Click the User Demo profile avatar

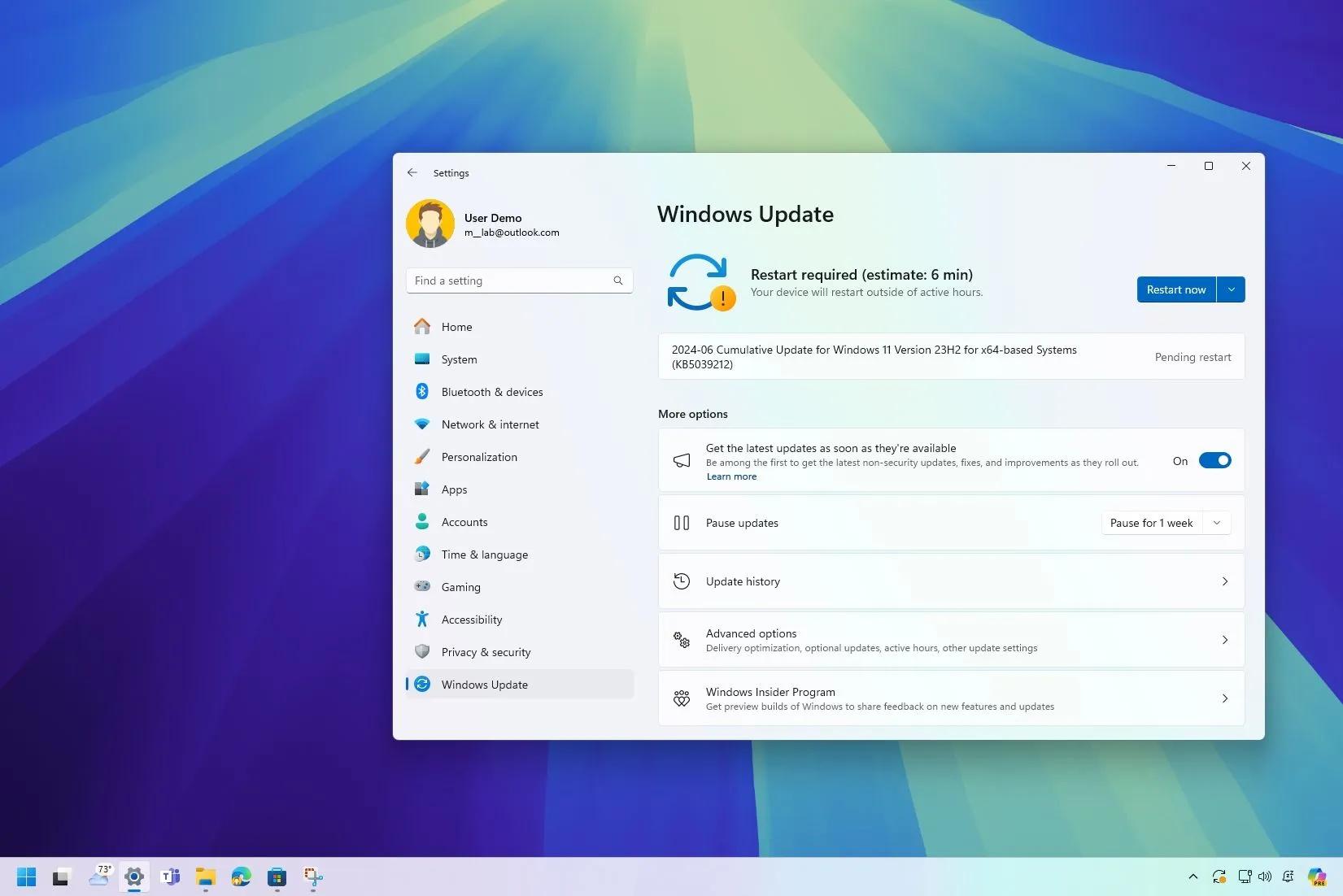[430, 224]
